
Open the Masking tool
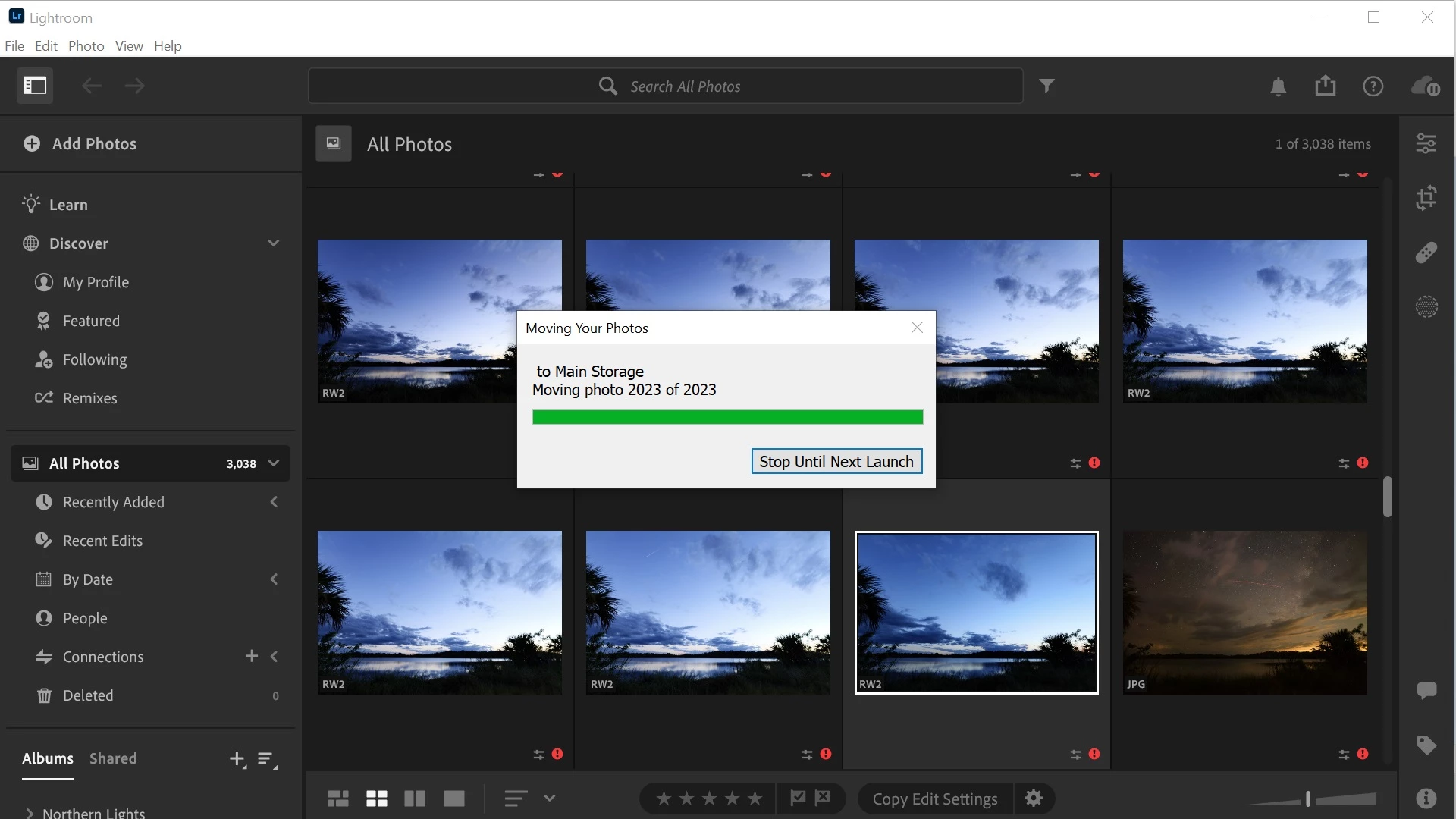pos(1426,307)
